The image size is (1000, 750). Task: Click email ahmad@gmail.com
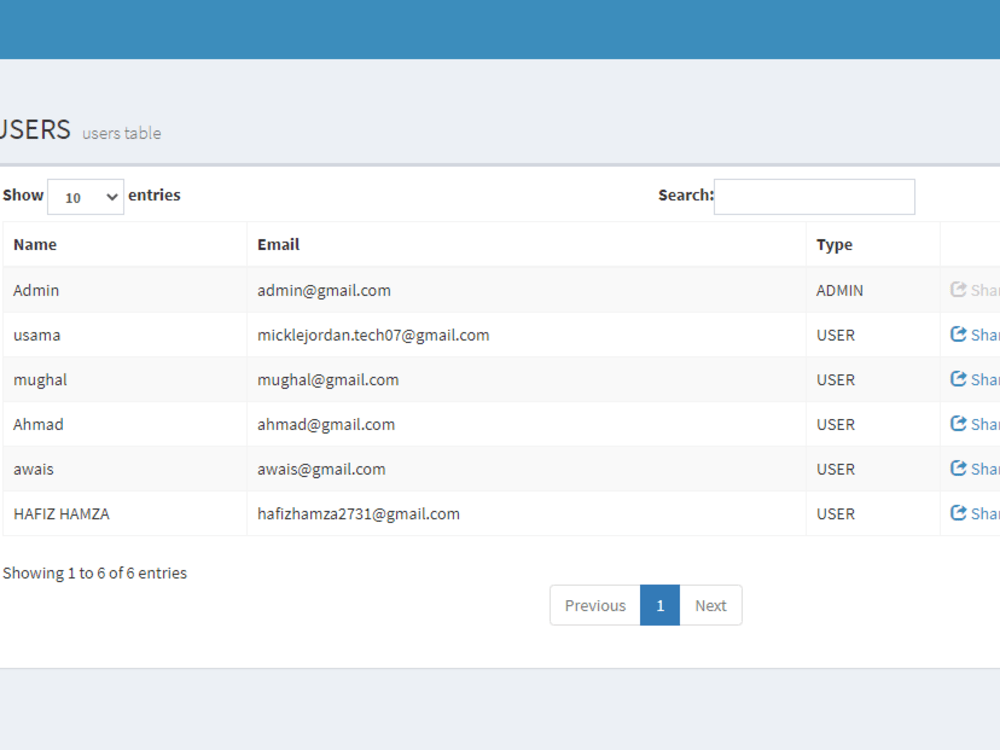(326, 425)
